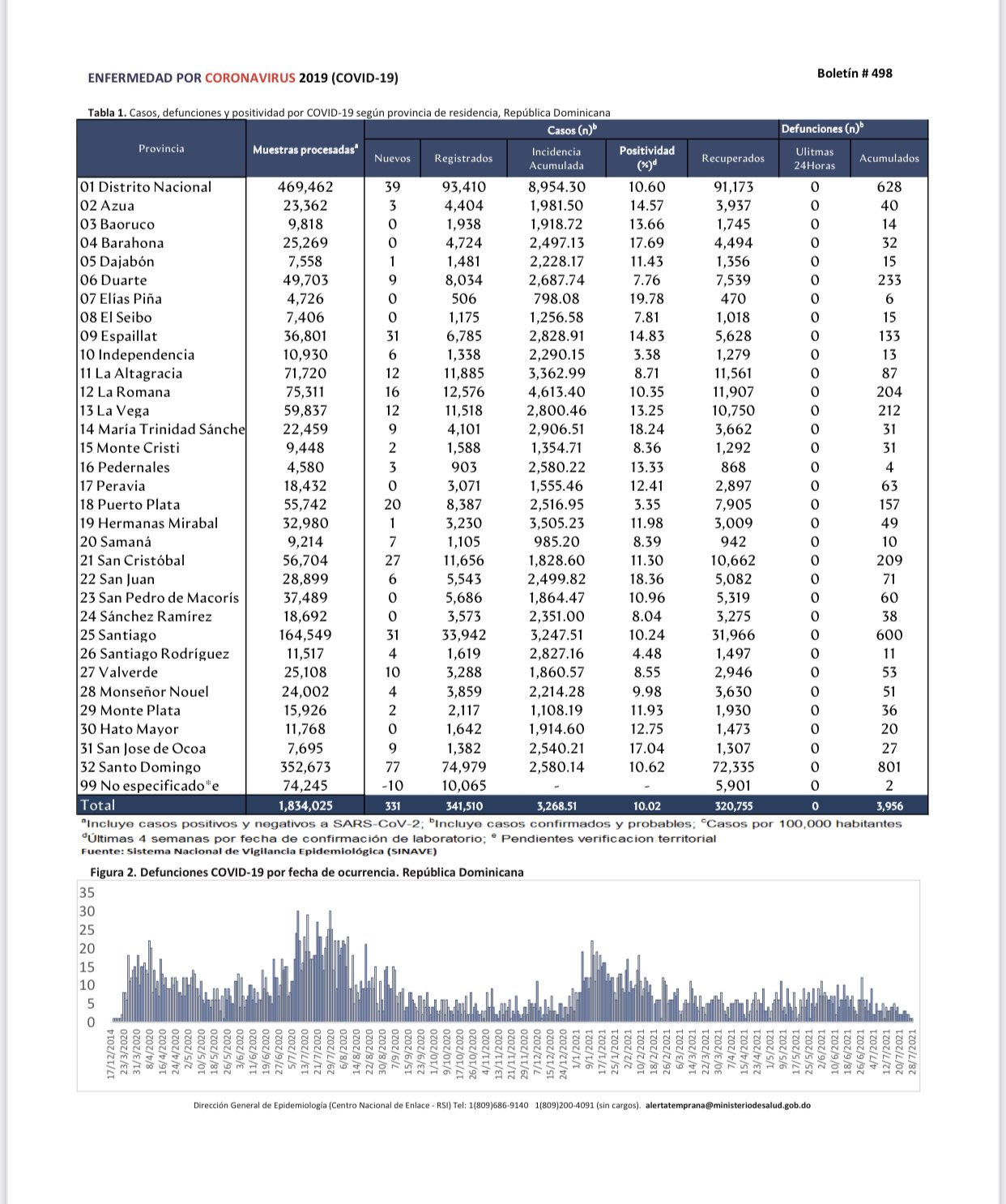Select the '21 San Cristóbal' row name
The image size is (1006, 1204).
click(132, 560)
